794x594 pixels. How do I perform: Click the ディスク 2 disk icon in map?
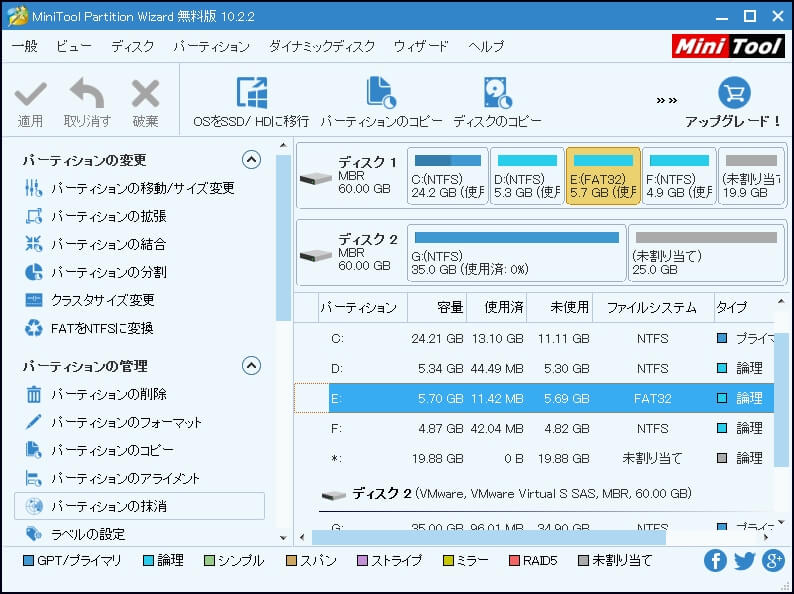(x=315, y=255)
